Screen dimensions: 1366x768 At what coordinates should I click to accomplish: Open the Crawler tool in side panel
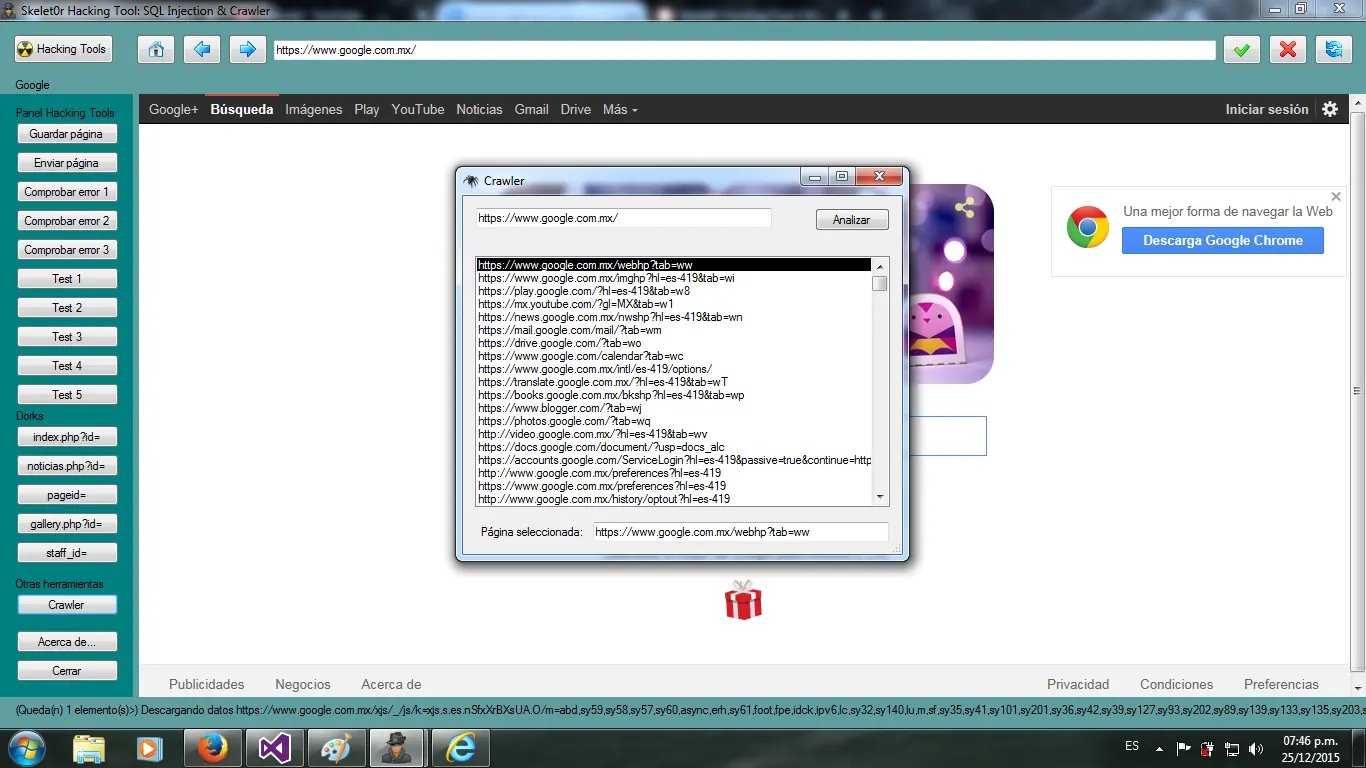(67, 605)
